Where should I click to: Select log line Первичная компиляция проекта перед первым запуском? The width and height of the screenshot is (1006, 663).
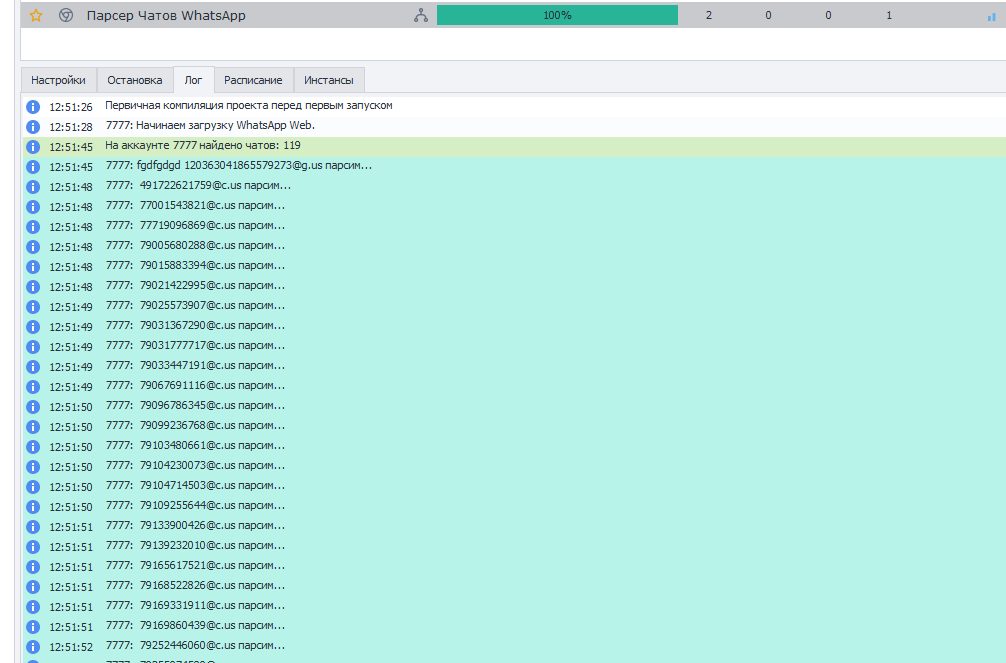(x=513, y=107)
